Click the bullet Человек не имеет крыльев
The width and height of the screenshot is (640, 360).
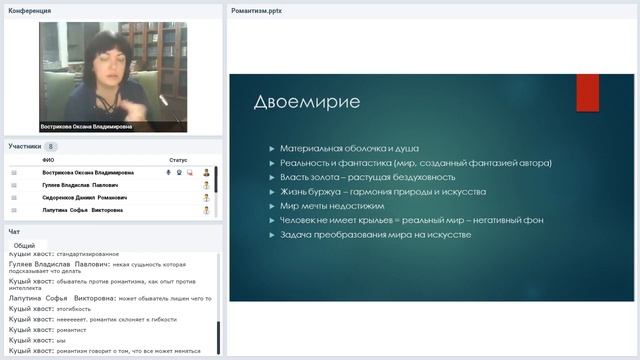(x=411, y=220)
